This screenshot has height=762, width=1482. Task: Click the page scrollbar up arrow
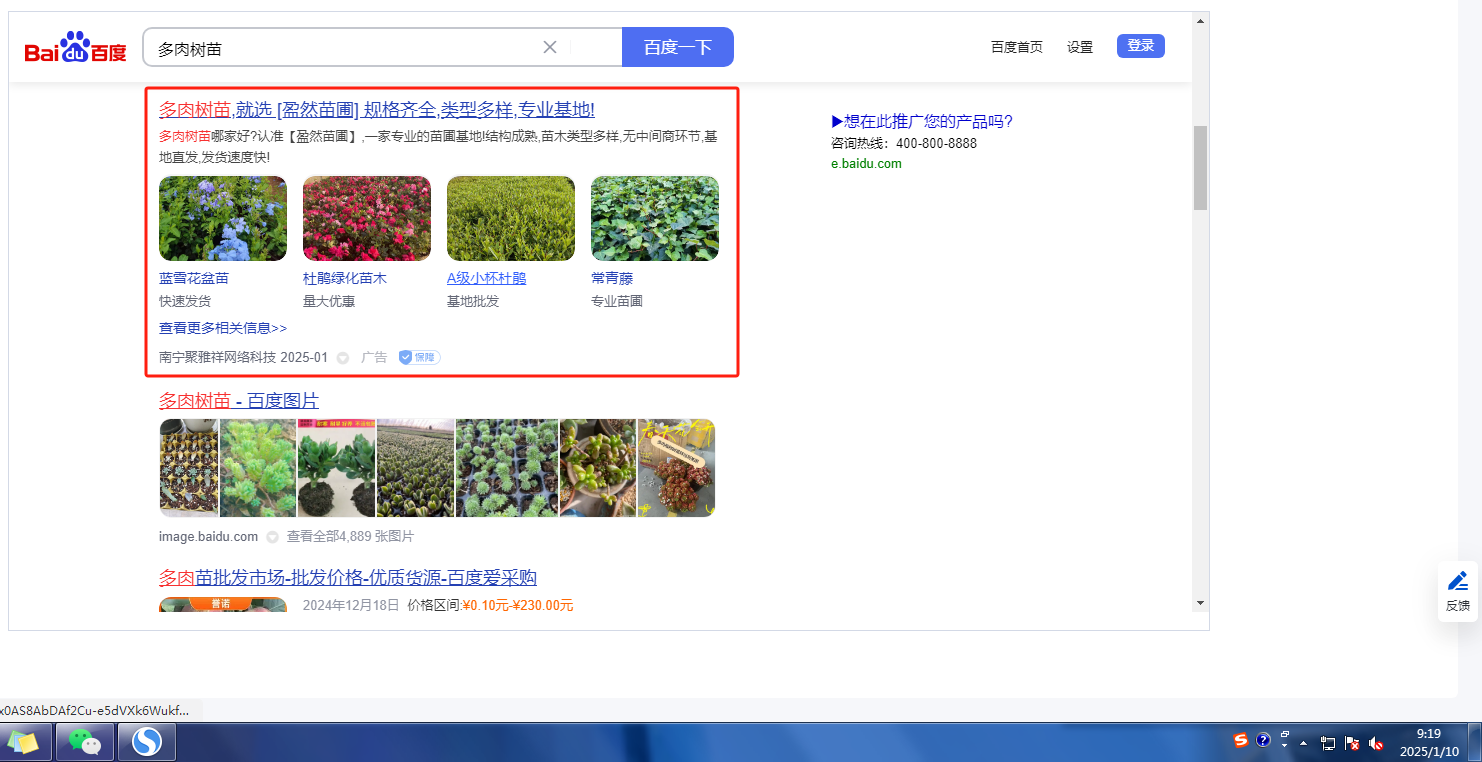tap(1200, 22)
